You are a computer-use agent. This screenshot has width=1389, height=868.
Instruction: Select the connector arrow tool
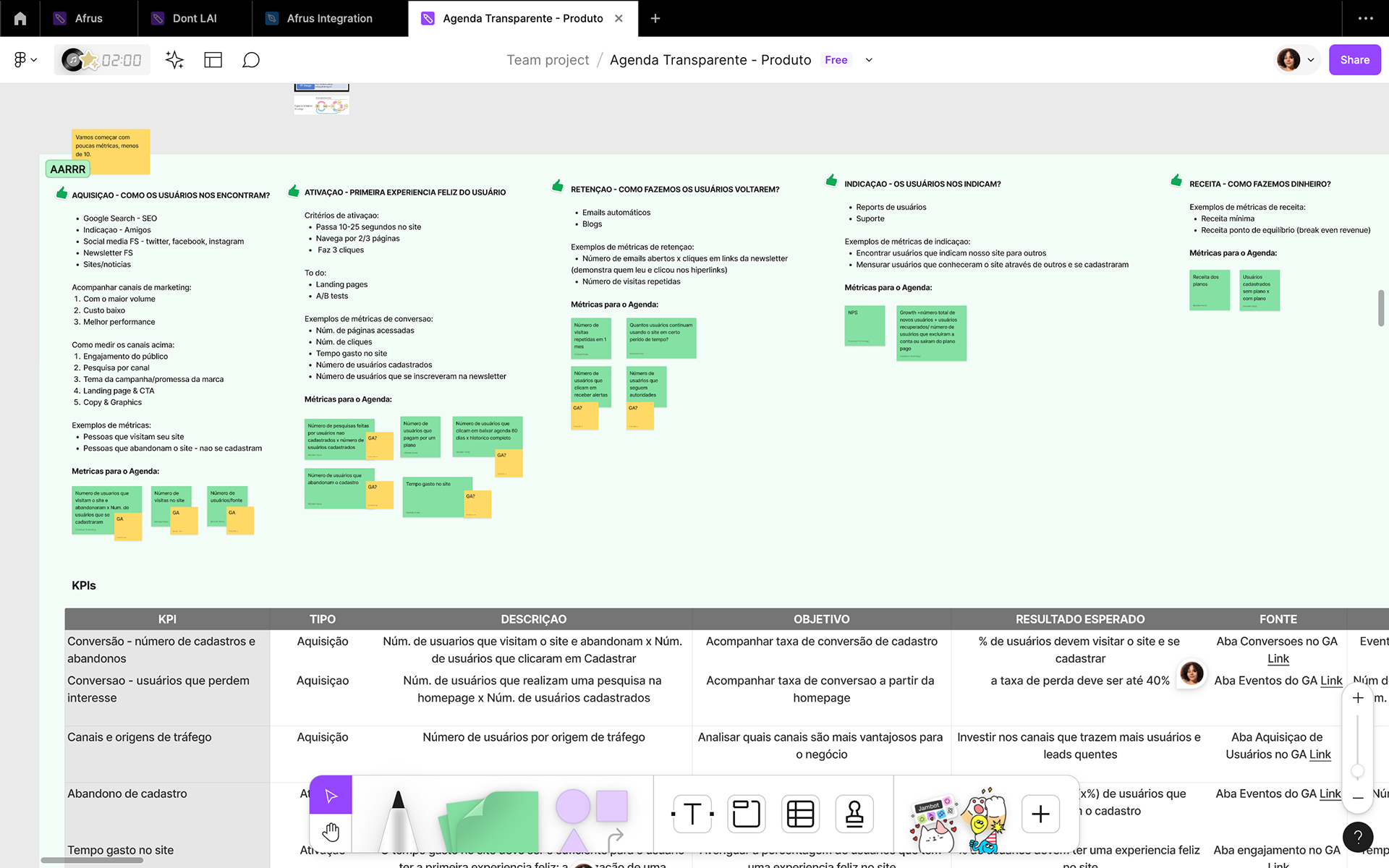(616, 839)
